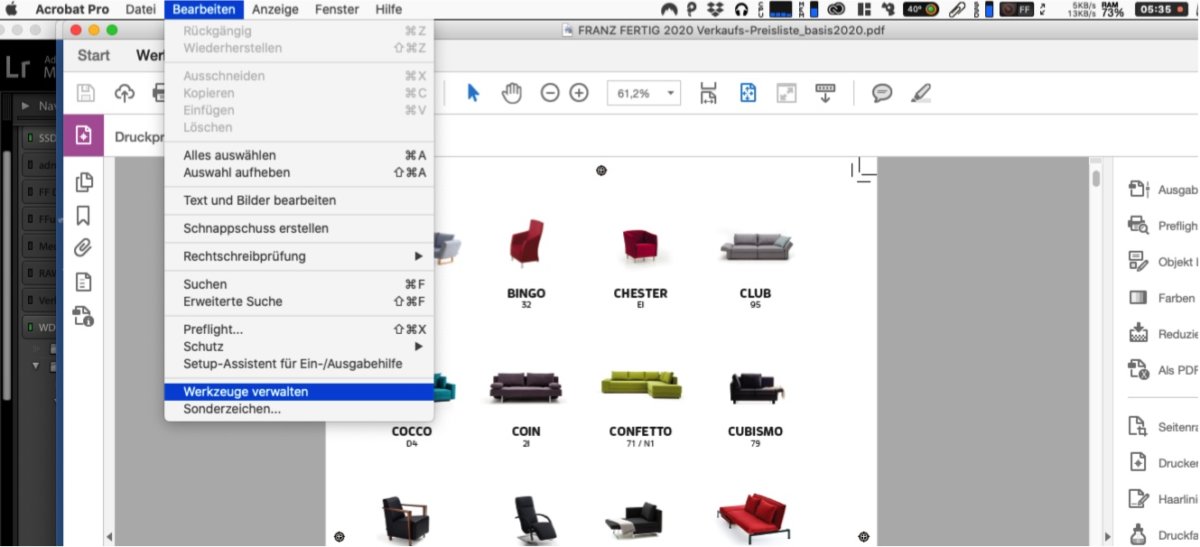Activate the hand pan tool
The image size is (1200, 547).
[x=512, y=93]
